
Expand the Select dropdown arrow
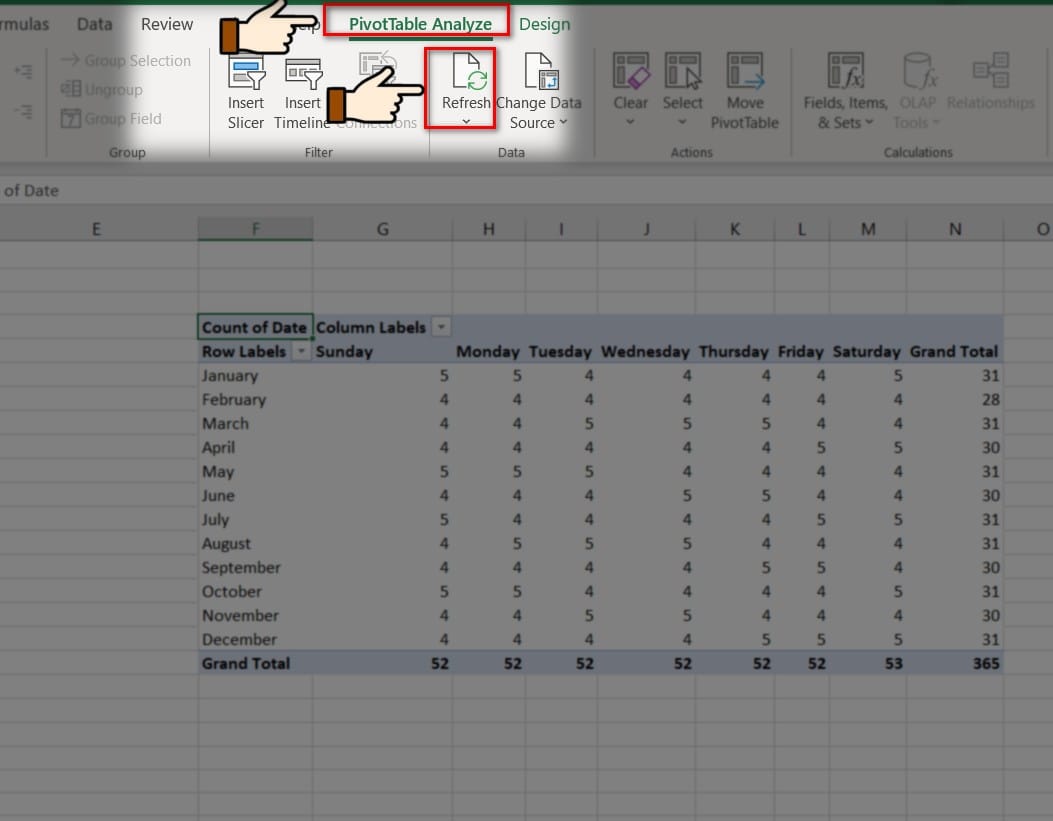[x=682, y=122]
